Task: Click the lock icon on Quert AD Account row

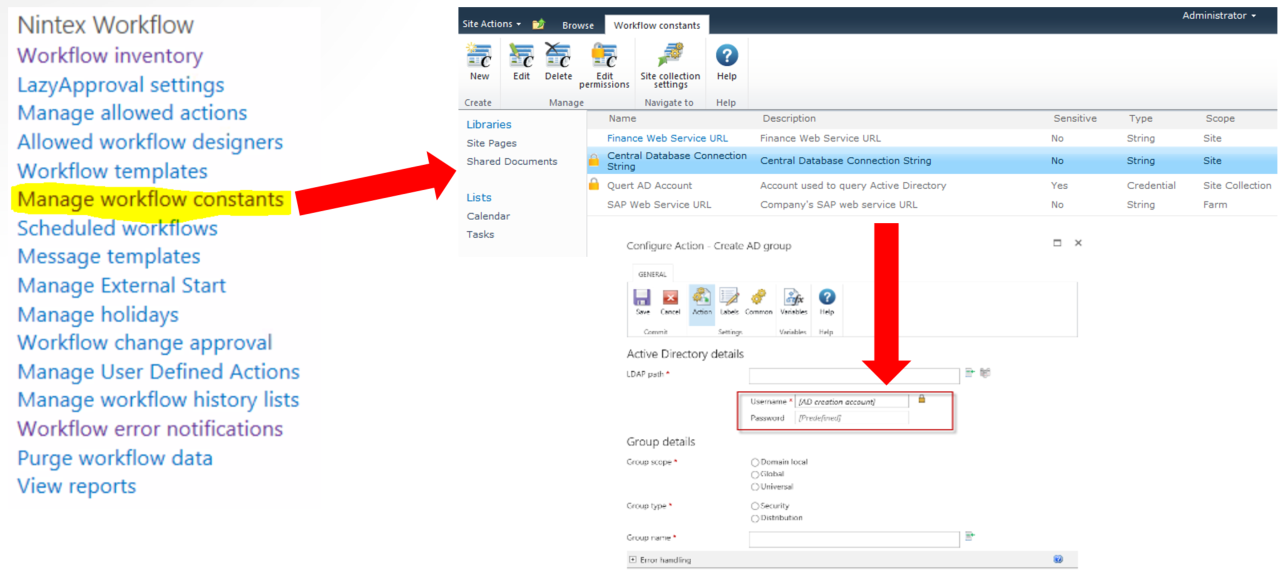Action: coord(594,184)
